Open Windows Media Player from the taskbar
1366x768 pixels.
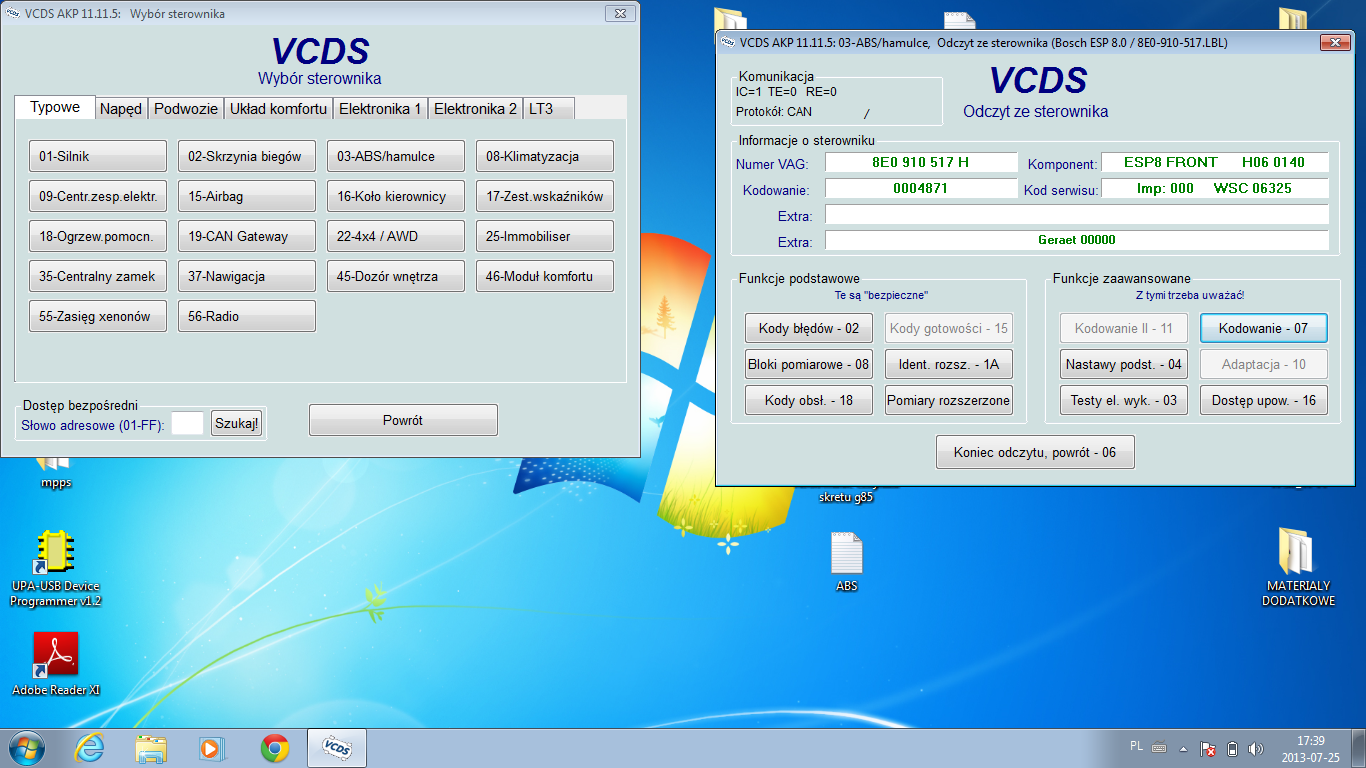[211, 748]
